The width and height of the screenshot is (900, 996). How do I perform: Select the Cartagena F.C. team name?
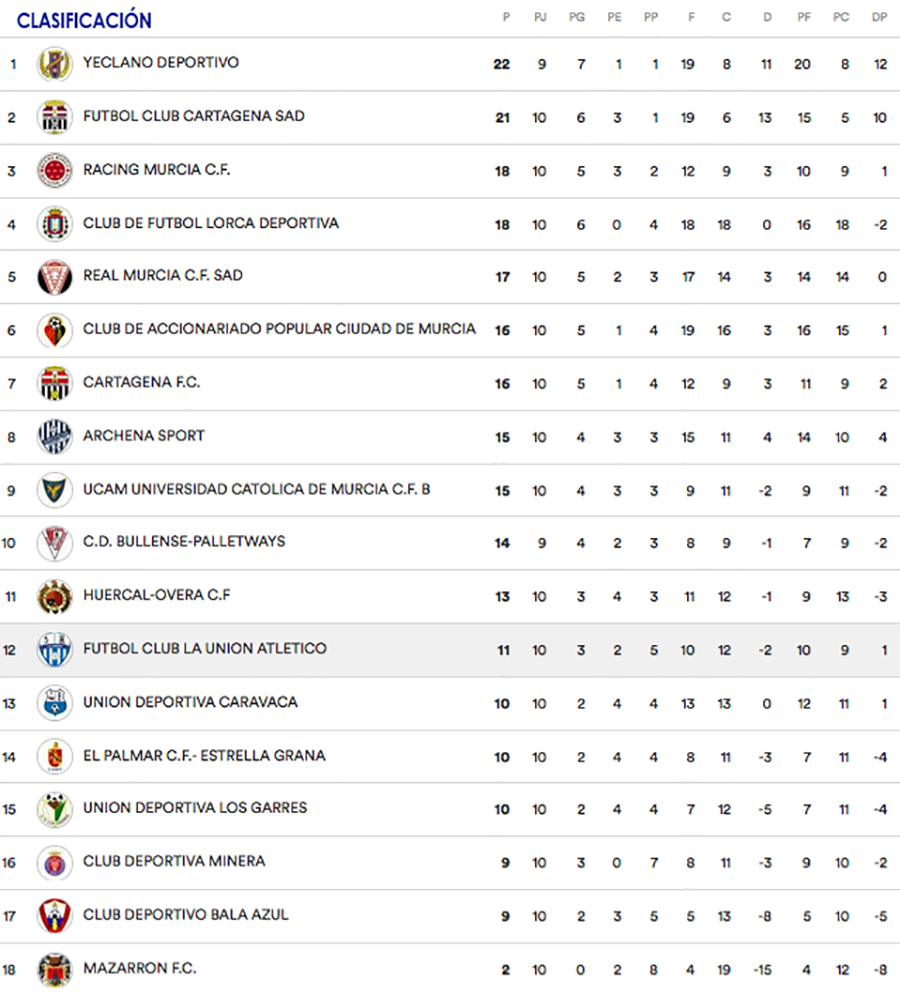click(x=142, y=382)
